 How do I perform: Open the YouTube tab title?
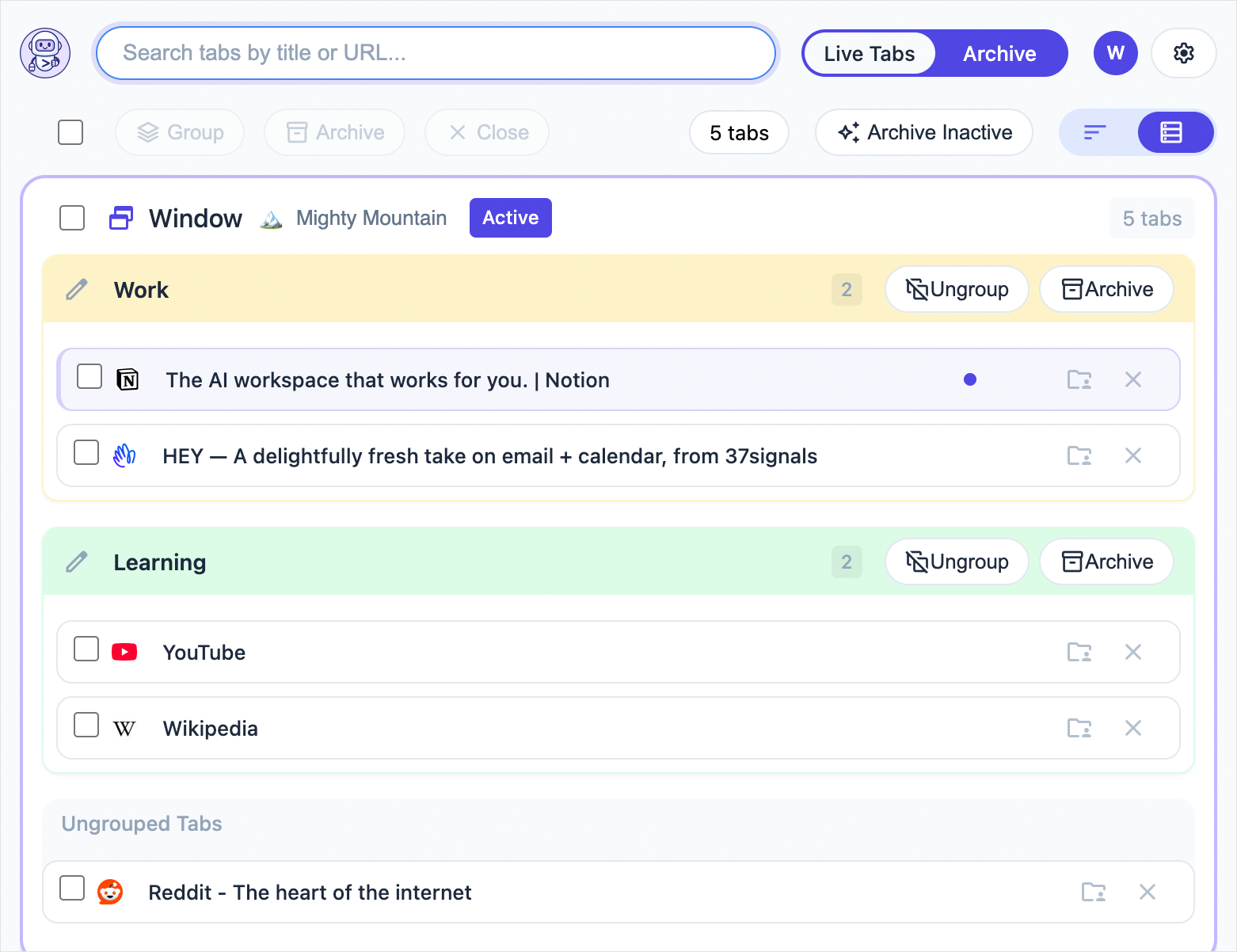pyautogui.click(x=204, y=653)
